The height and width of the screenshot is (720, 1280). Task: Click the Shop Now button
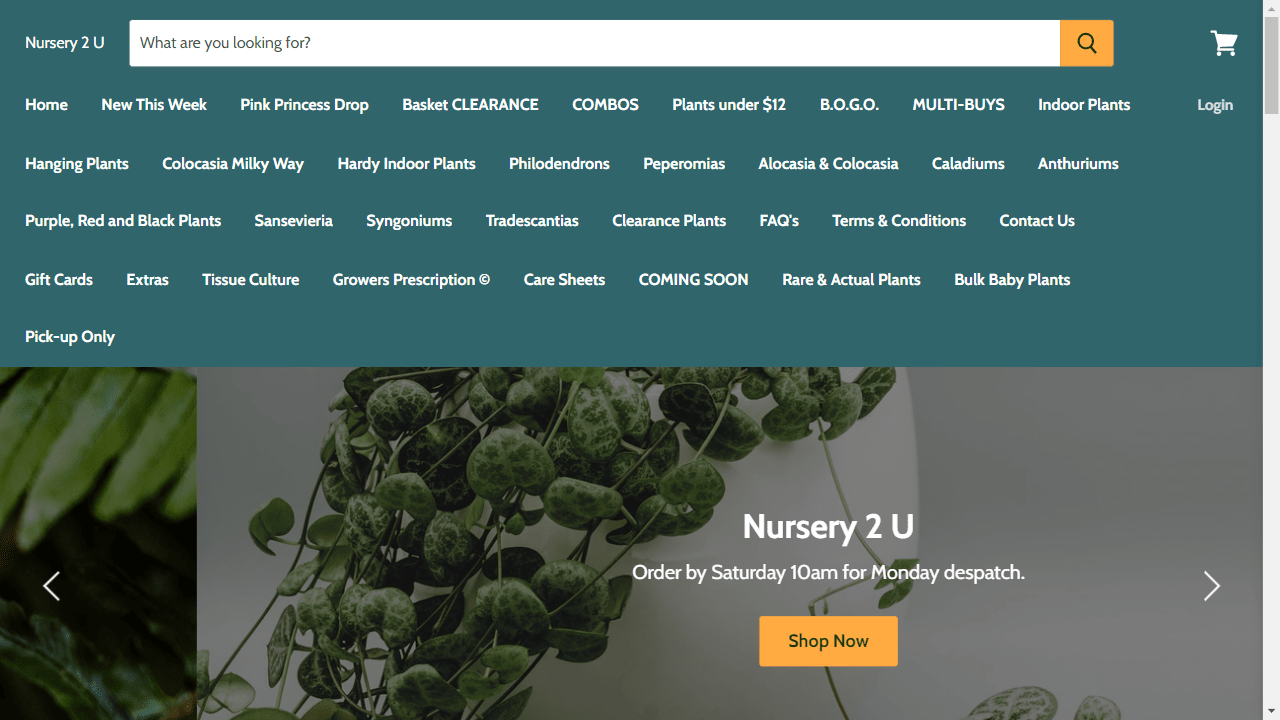pos(828,641)
